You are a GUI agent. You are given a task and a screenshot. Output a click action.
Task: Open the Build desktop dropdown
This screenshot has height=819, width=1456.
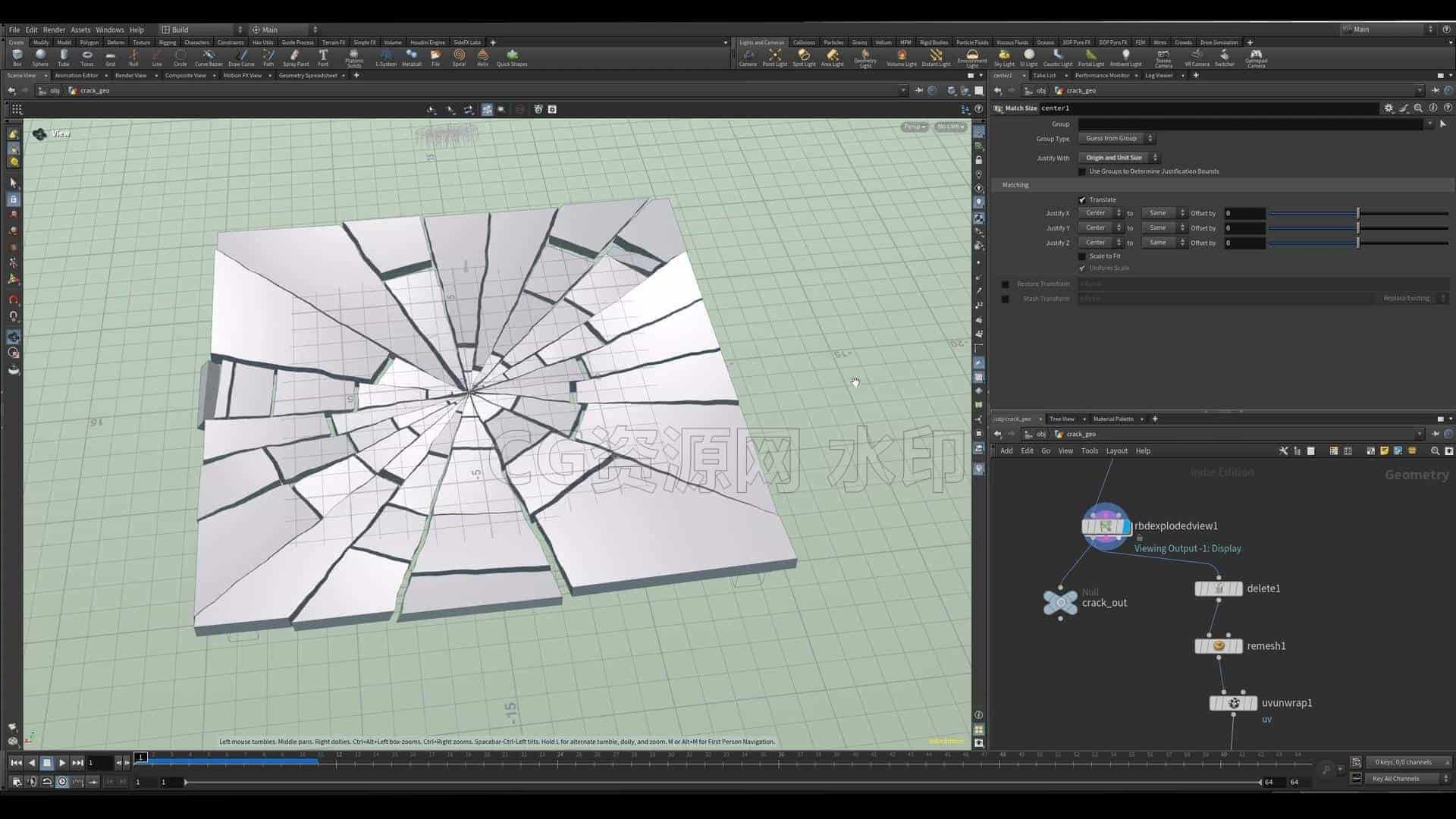[x=202, y=30]
